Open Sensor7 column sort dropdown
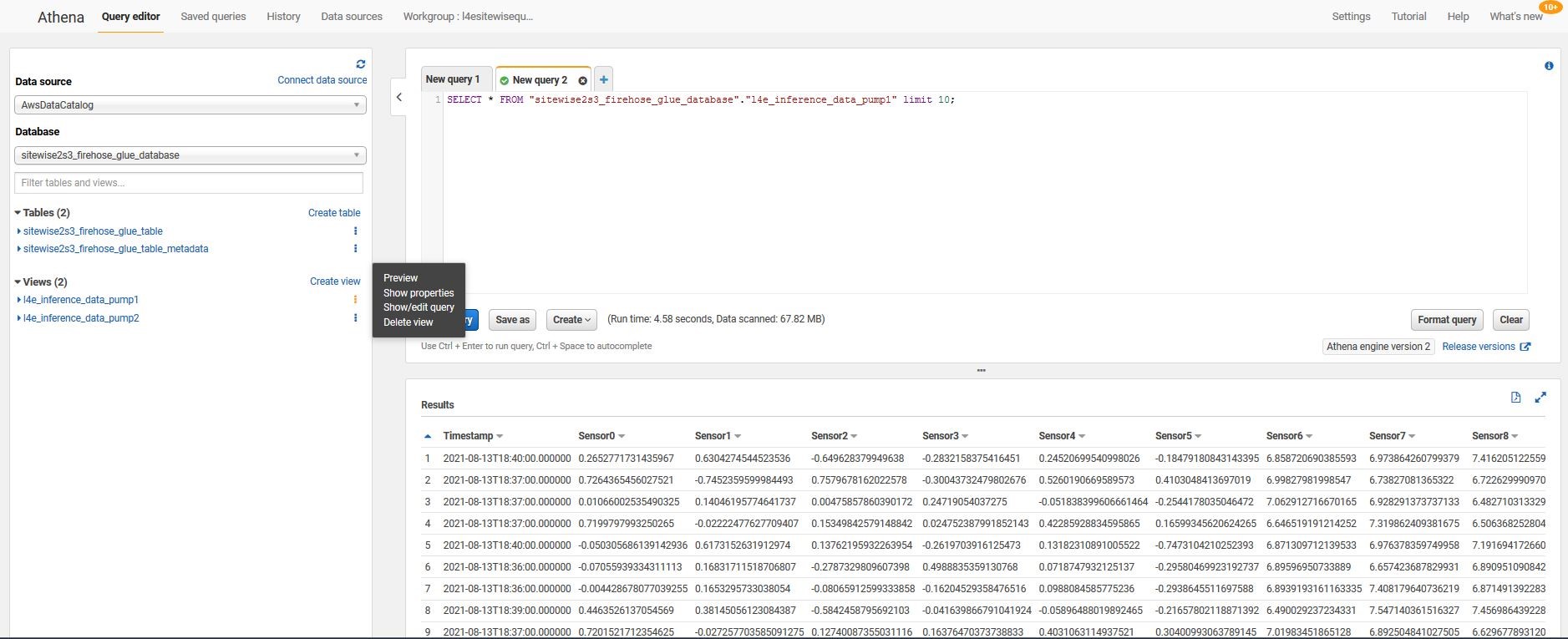This screenshot has width=1568, height=639. point(1412,437)
